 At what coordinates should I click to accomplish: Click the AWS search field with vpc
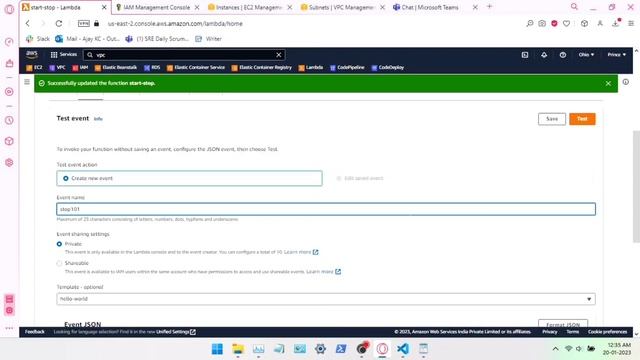[184, 55]
